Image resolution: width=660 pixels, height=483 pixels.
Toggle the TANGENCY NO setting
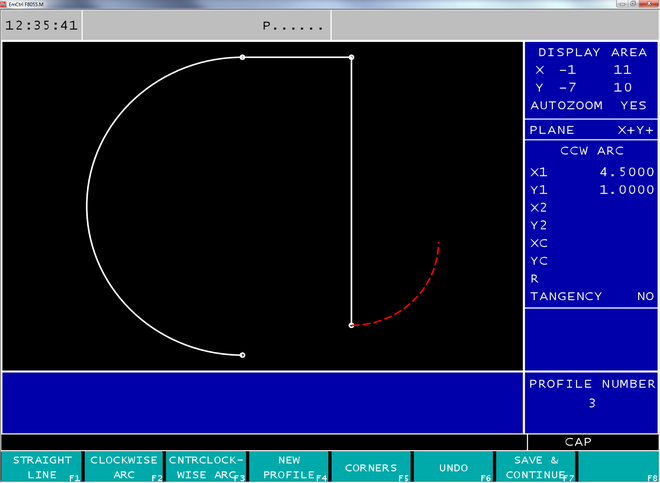point(590,296)
